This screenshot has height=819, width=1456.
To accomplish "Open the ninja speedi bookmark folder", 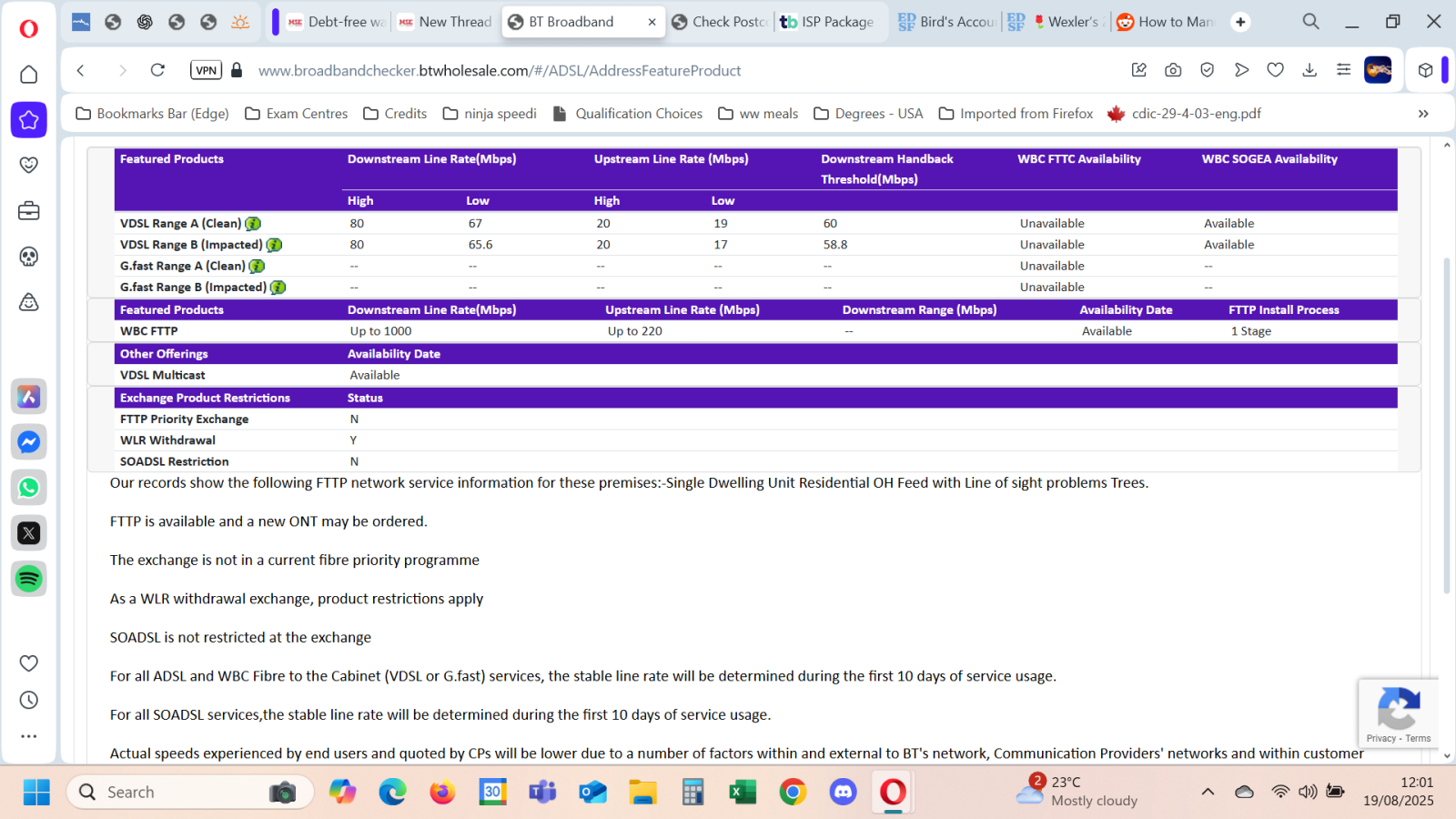I will click(490, 114).
